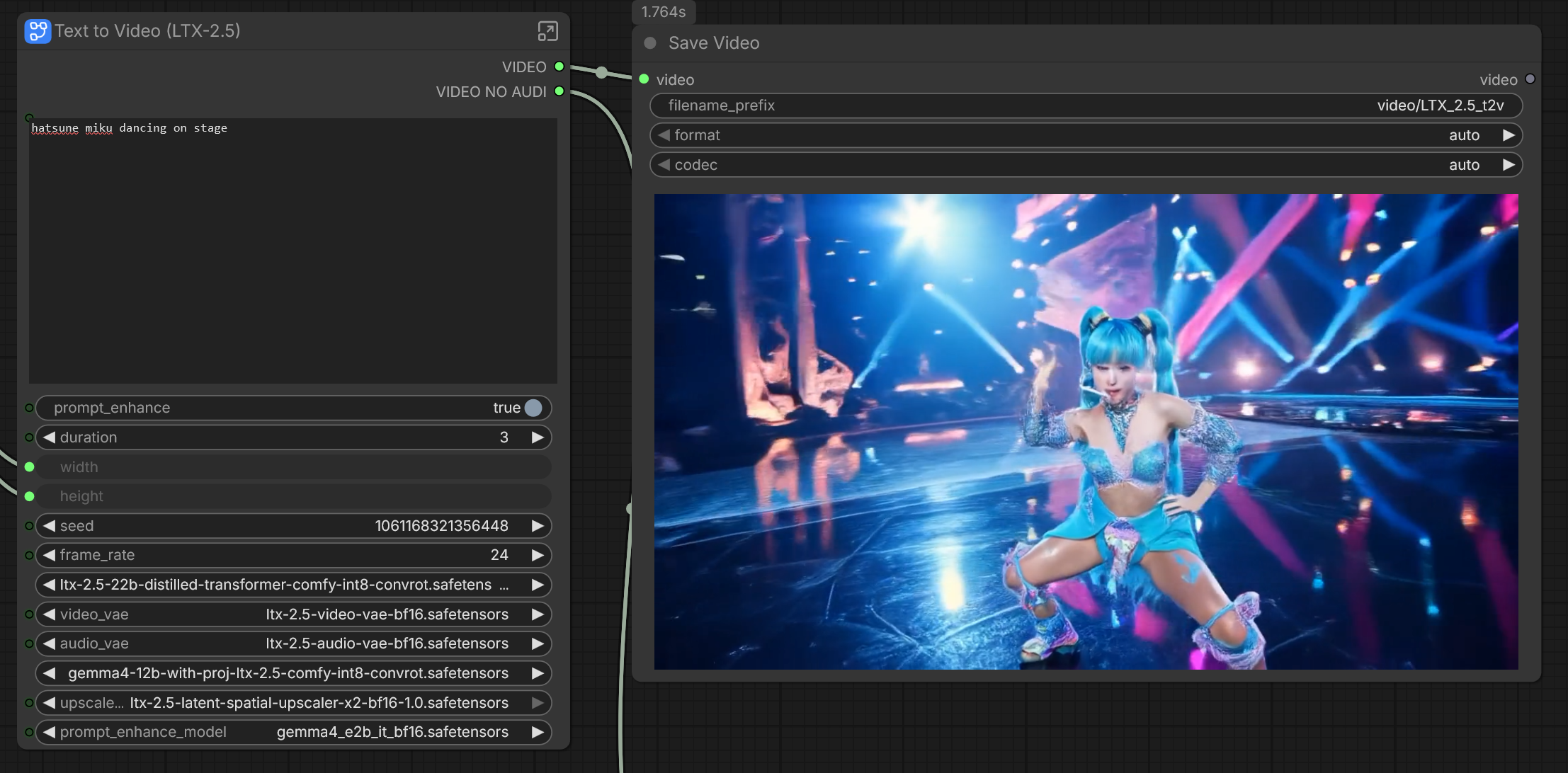This screenshot has height=773, width=1568.
Task: Select next format option
Action: pos(1509,135)
